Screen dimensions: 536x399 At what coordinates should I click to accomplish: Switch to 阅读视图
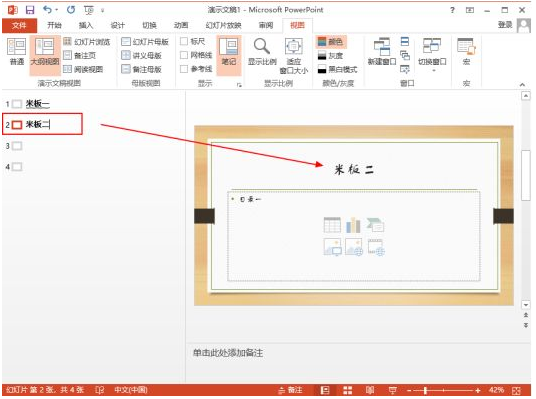click(x=83, y=69)
